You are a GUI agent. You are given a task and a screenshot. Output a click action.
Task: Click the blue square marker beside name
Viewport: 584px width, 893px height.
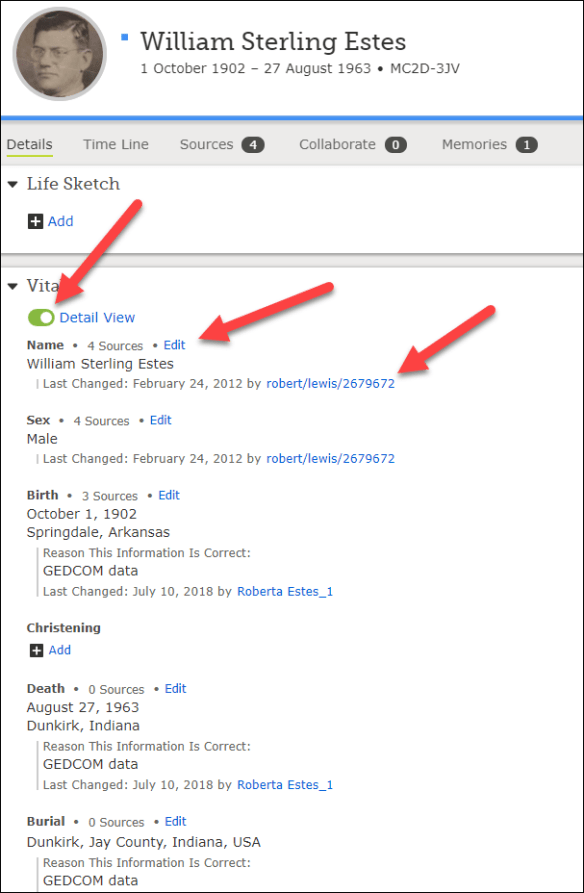(125, 38)
